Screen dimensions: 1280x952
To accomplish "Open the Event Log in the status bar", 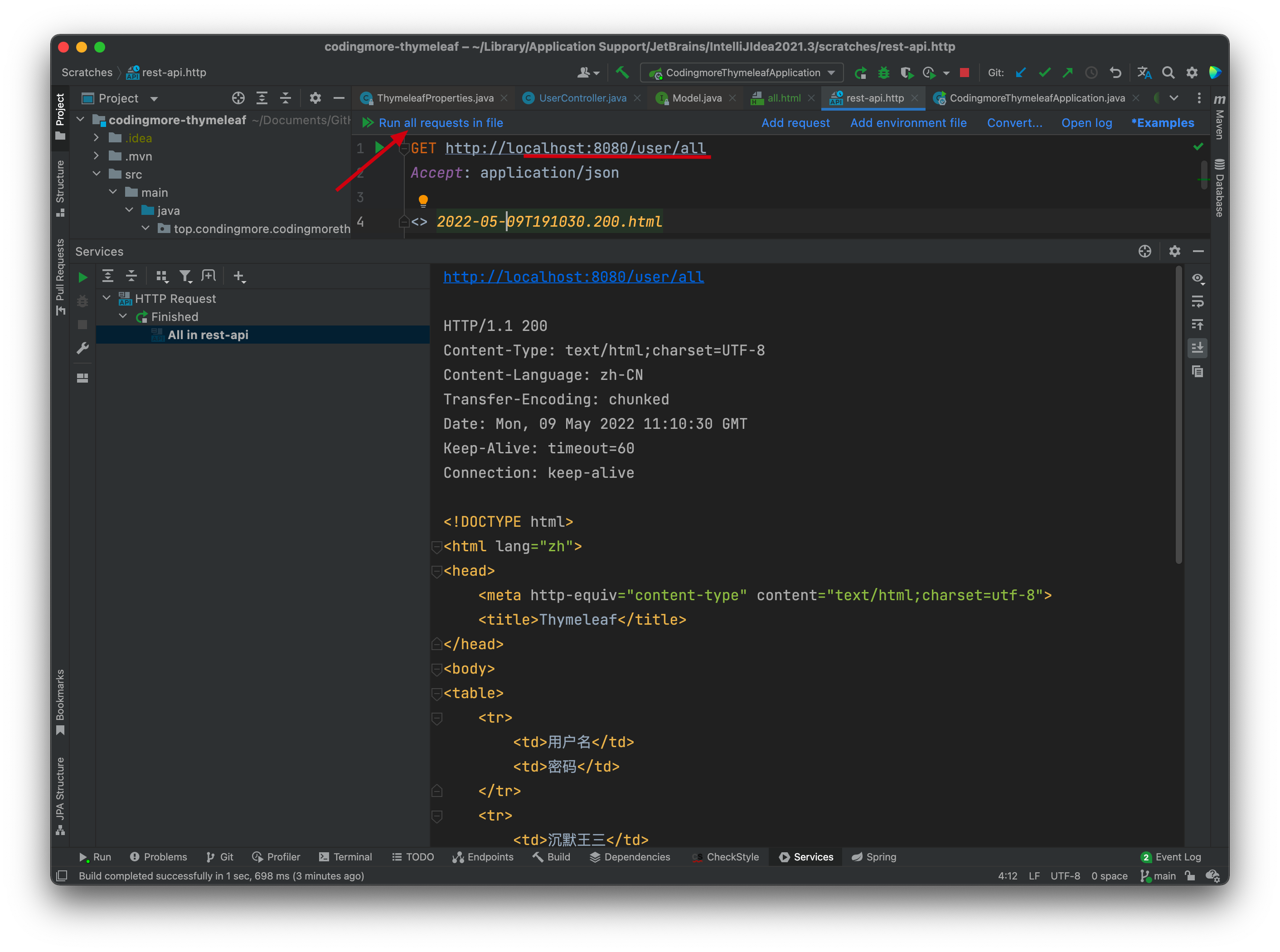I will point(1171,857).
